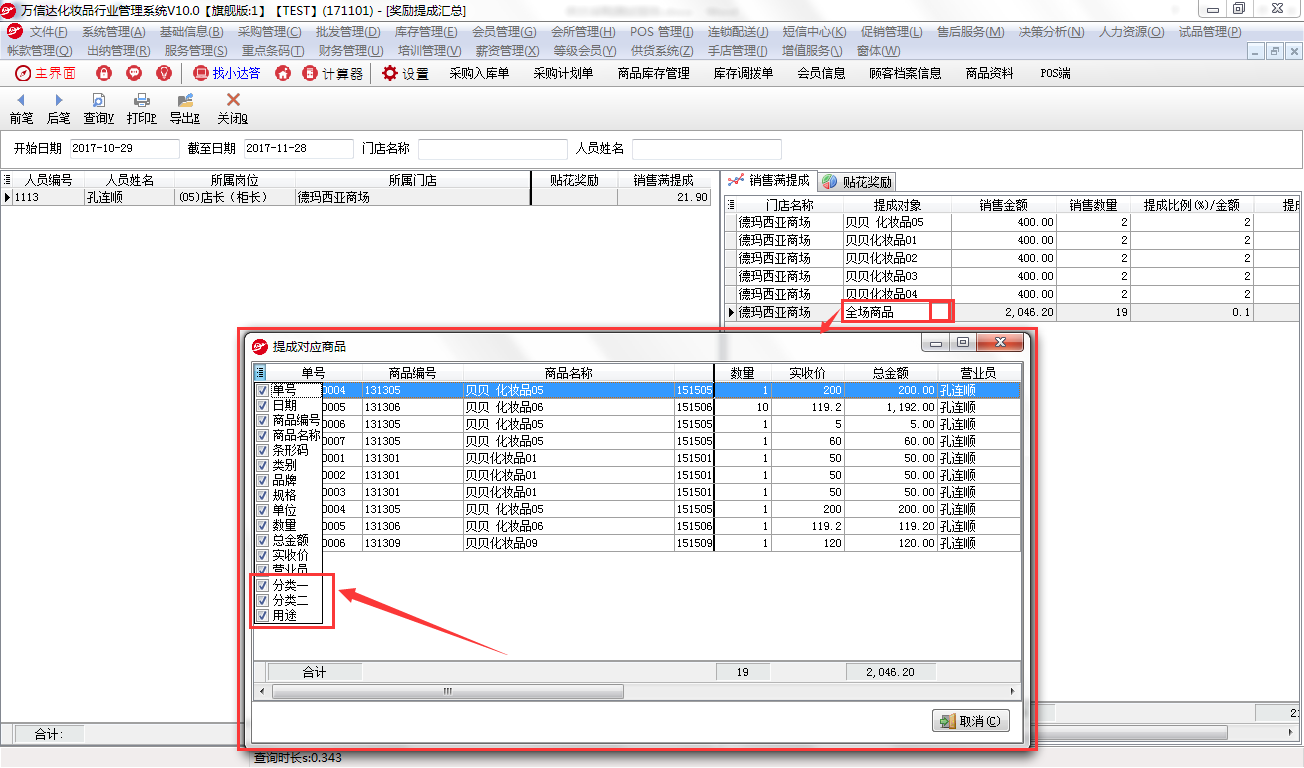Open the 顾客档案信息 shortcut

[x=905, y=73]
